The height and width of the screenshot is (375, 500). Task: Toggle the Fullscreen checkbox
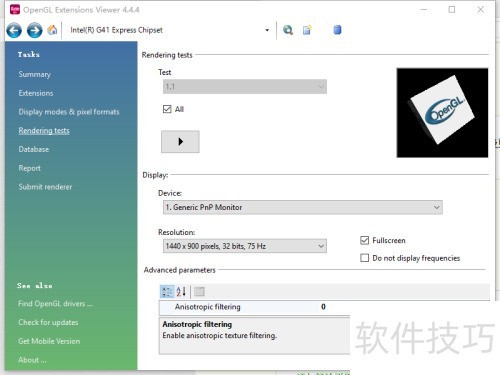tap(365, 240)
